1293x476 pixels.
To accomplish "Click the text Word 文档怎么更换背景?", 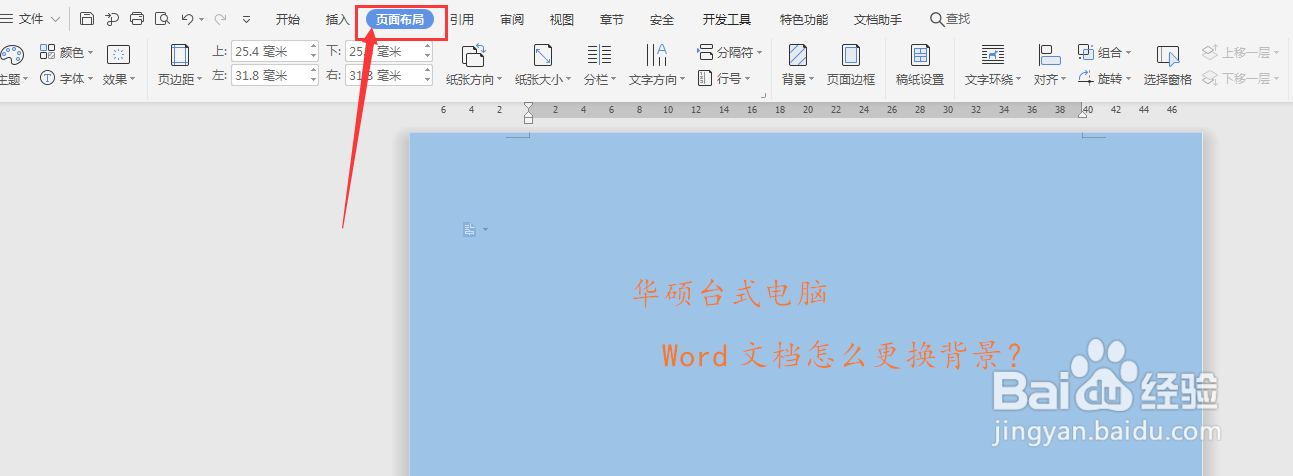I will point(842,355).
